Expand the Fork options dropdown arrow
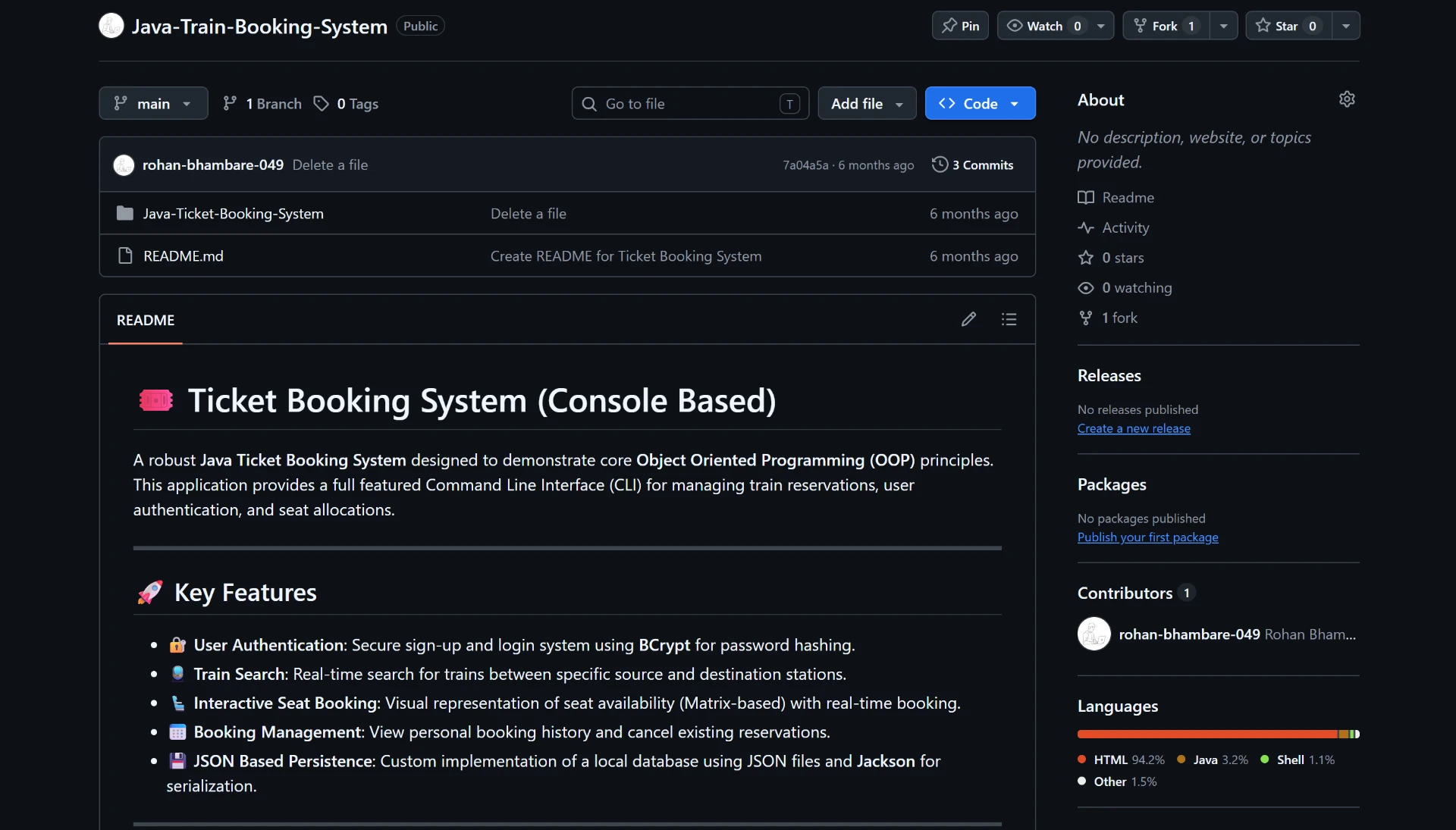Screen dimensions: 1456x830 coord(1223,26)
